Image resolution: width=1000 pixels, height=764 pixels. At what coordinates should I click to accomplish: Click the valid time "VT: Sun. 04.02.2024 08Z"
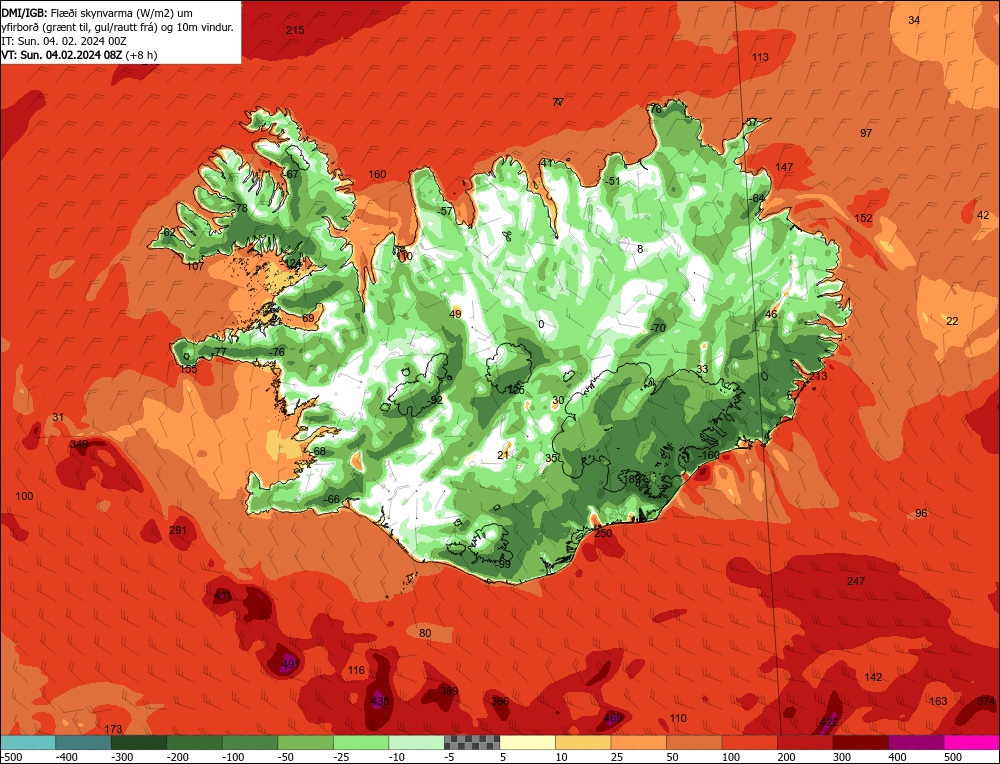tap(62, 55)
